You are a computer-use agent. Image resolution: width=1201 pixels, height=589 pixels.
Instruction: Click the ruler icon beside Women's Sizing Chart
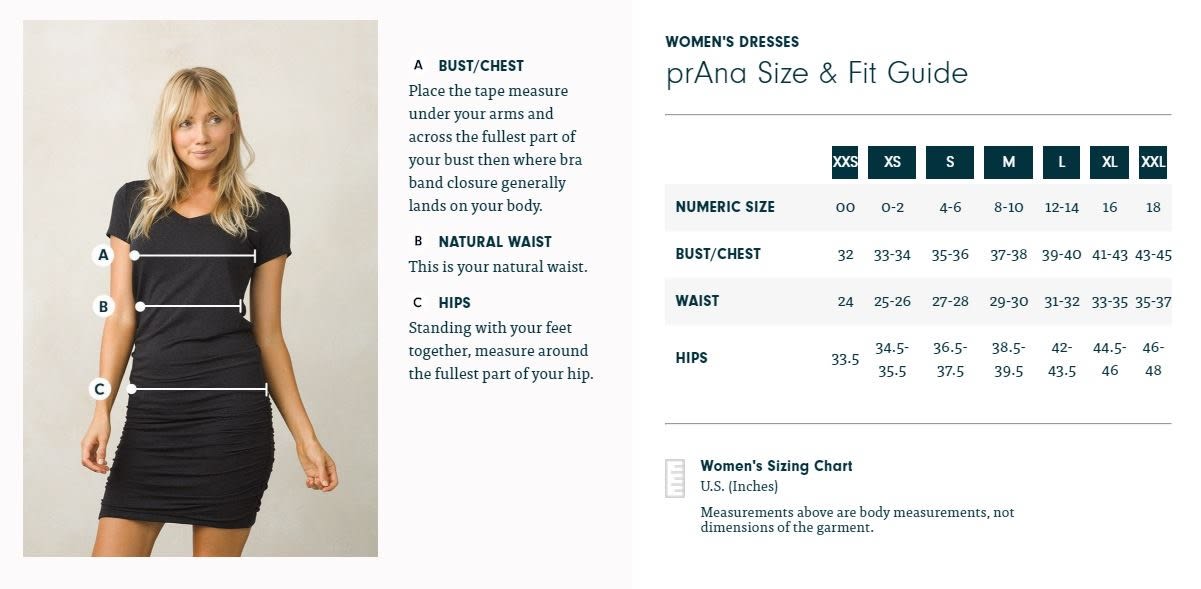(x=675, y=478)
